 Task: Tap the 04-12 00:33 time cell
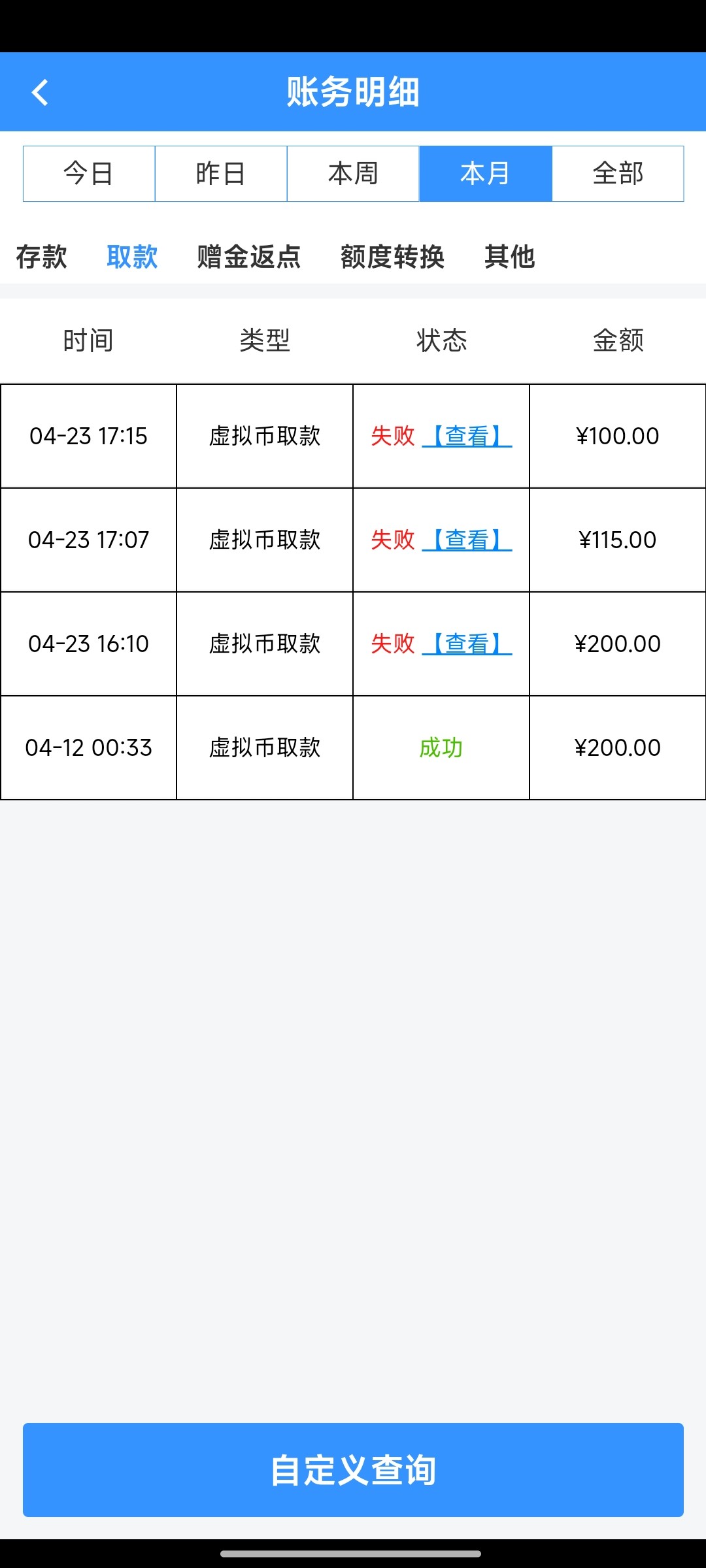[x=88, y=747]
